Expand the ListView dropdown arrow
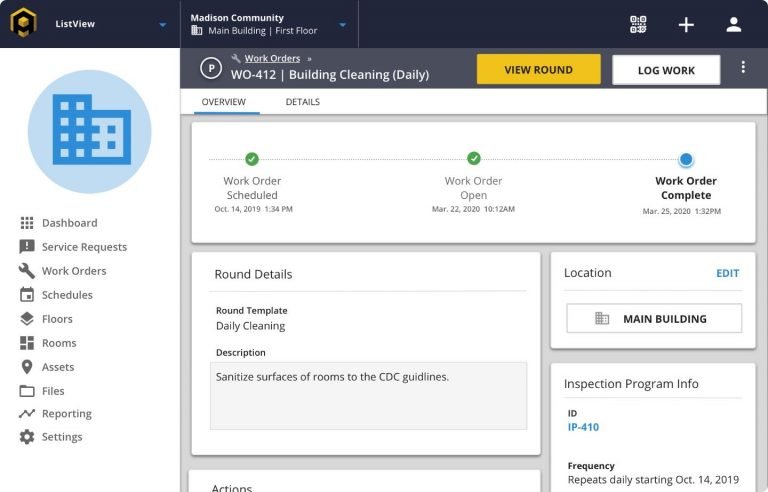 click(x=163, y=25)
